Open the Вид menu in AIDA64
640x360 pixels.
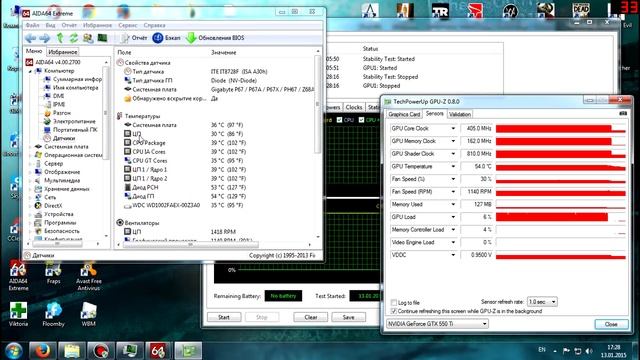point(50,25)
